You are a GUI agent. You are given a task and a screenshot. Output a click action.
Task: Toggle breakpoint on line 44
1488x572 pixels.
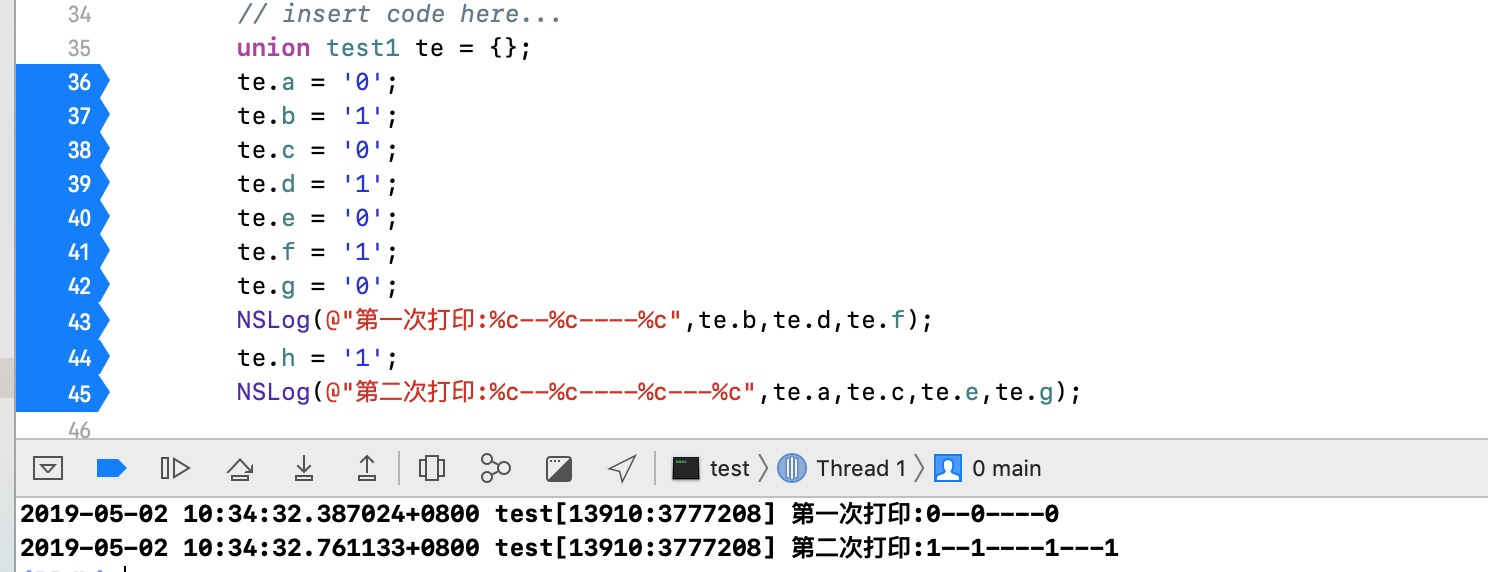(x=62, y=358)
